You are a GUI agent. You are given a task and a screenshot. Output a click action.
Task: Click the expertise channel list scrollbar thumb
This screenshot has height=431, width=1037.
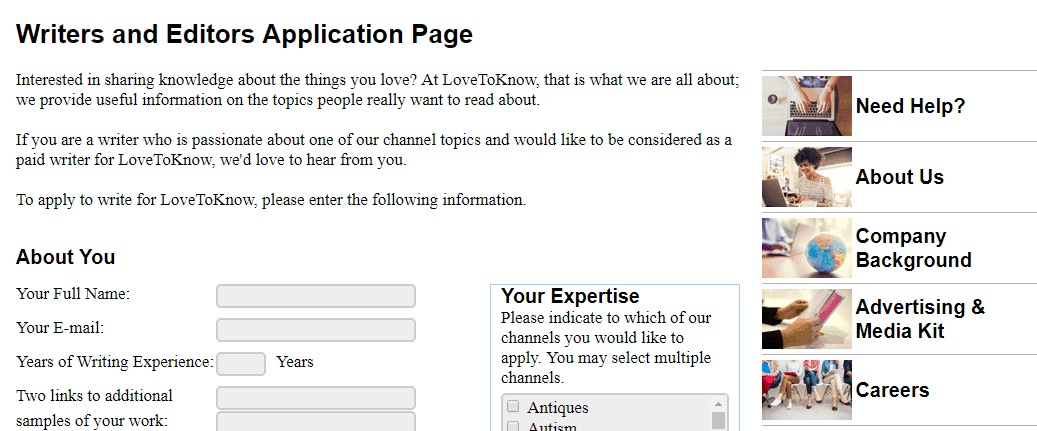coord(718,421)
